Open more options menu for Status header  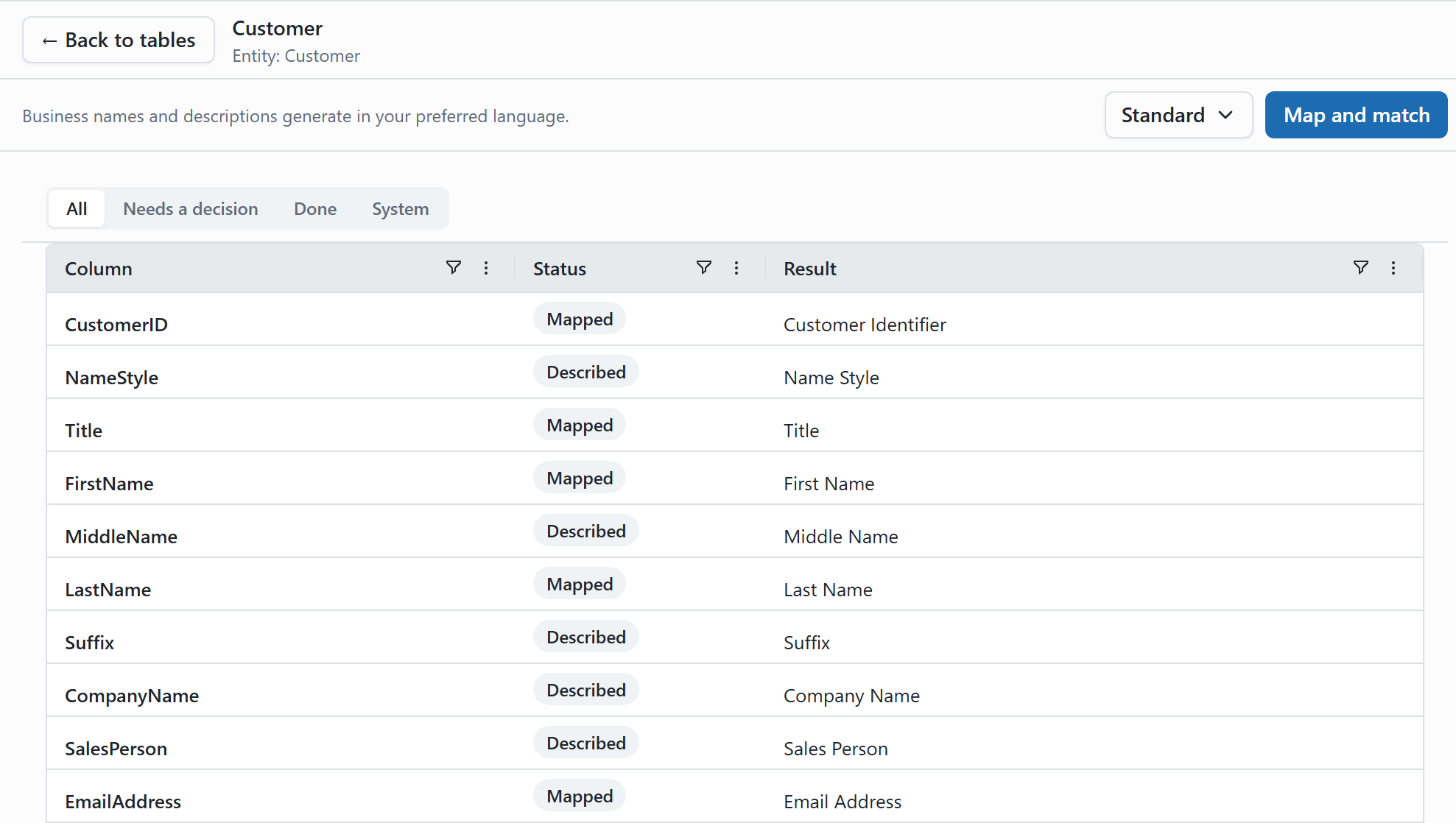(x=736, y=268)
